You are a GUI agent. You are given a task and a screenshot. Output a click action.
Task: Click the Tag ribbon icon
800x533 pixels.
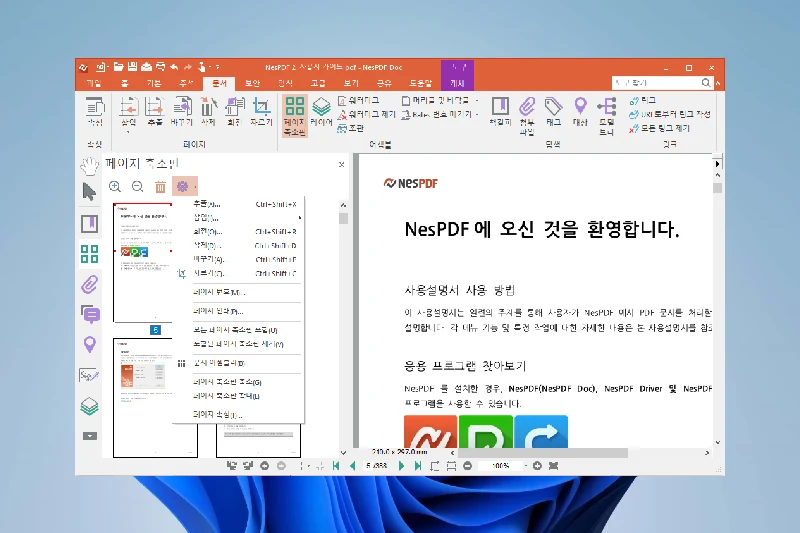[554, 112]
